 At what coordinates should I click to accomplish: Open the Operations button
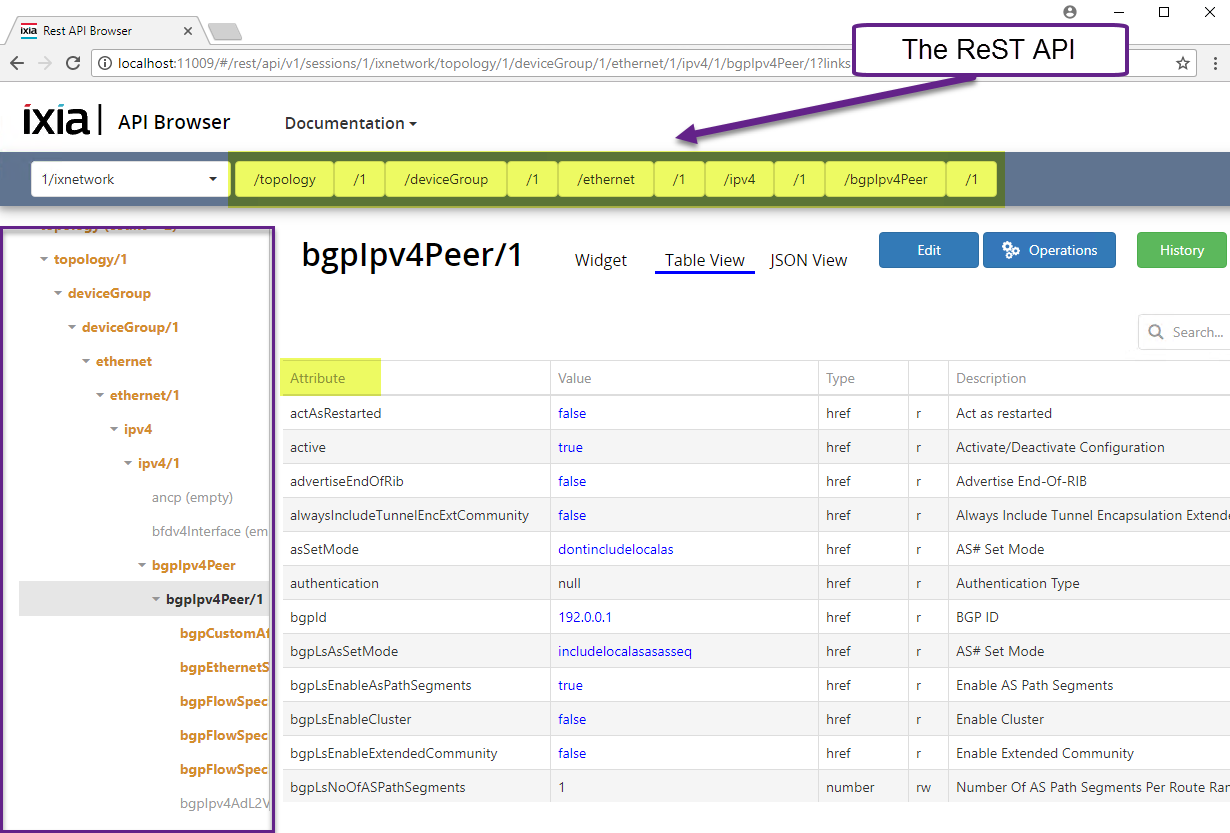click(1049, 250)
